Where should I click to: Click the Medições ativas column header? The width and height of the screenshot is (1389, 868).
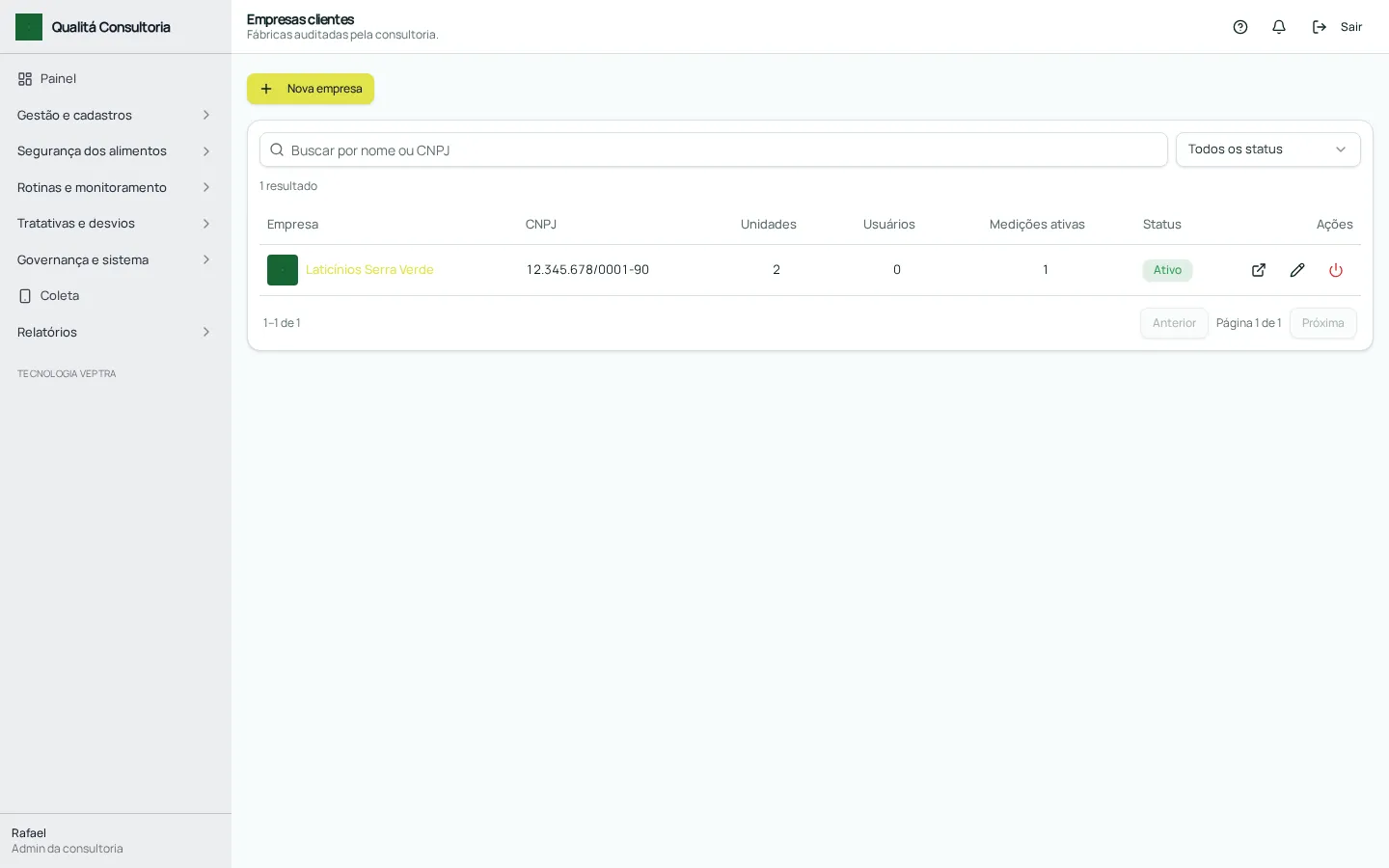(x=1037, y=225)
